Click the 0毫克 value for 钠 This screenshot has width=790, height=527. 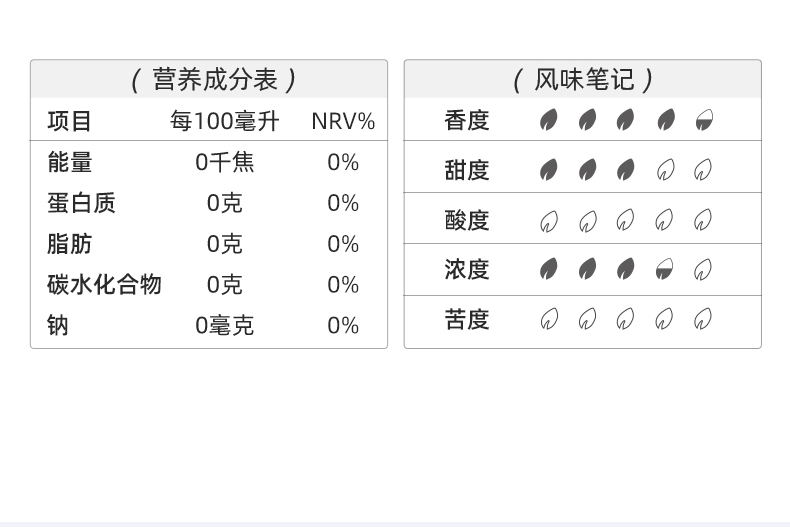[x=224, y=325]
